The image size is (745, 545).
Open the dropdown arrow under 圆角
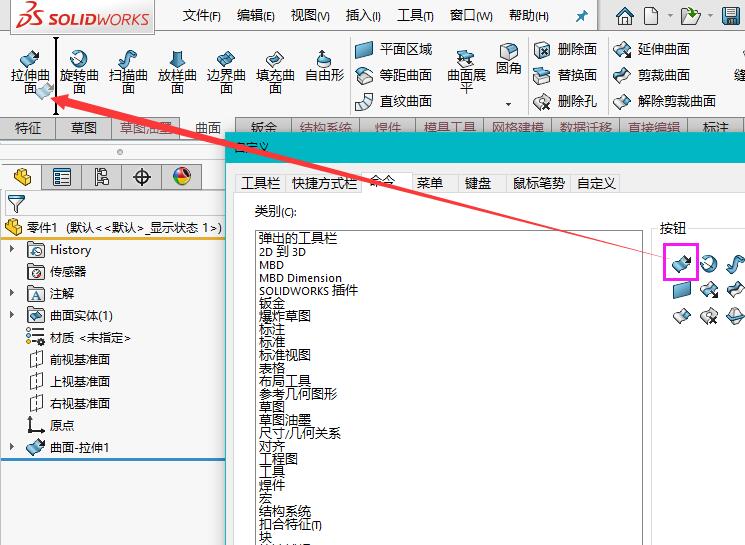coord(508,104)
